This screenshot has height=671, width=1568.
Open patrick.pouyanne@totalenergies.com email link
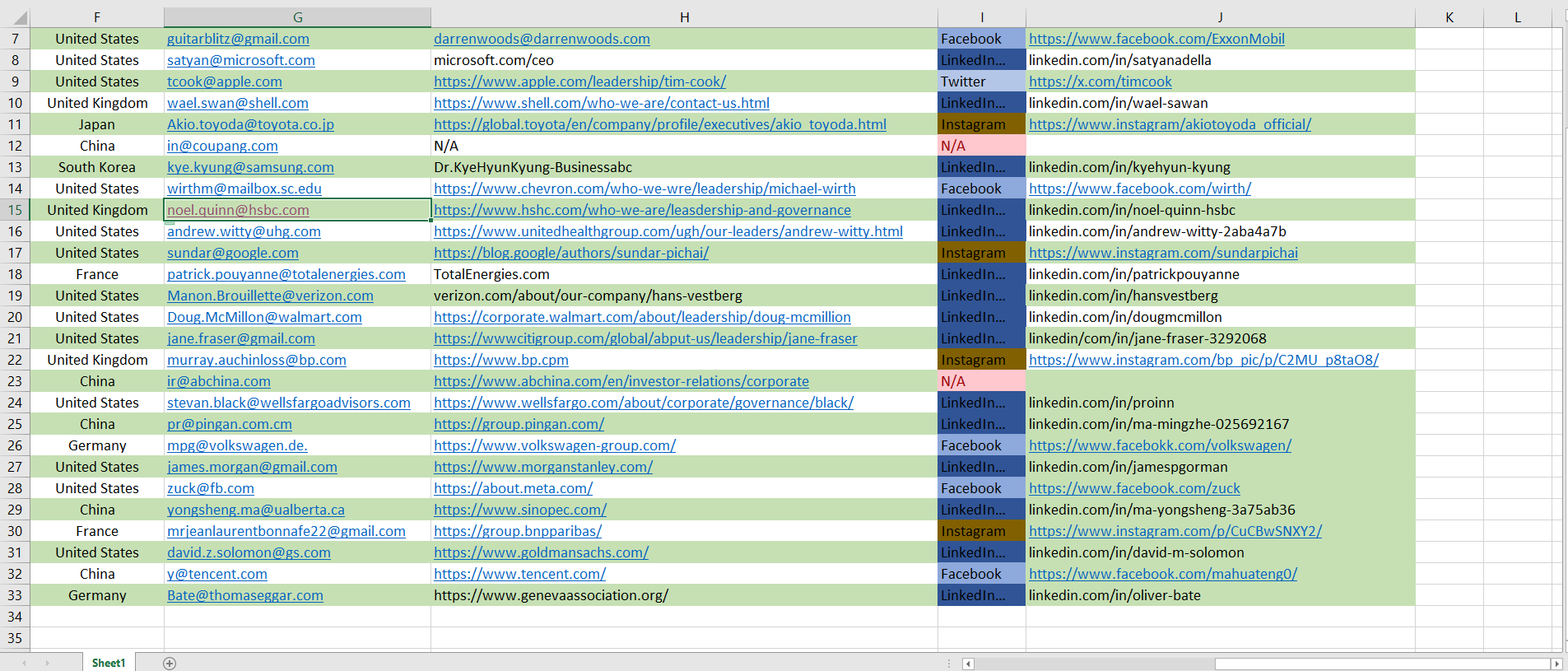pos(286,274)
